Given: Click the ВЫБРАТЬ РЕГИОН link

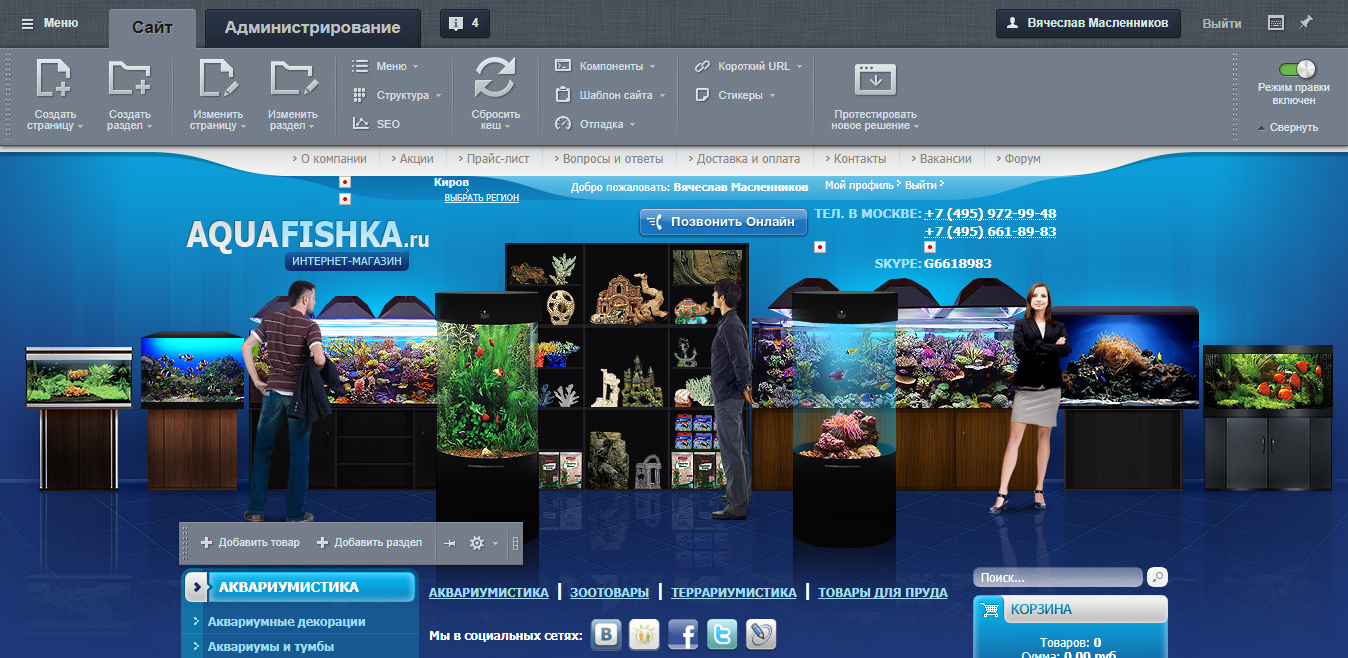Looking at the screenshot, I should 482,198.
